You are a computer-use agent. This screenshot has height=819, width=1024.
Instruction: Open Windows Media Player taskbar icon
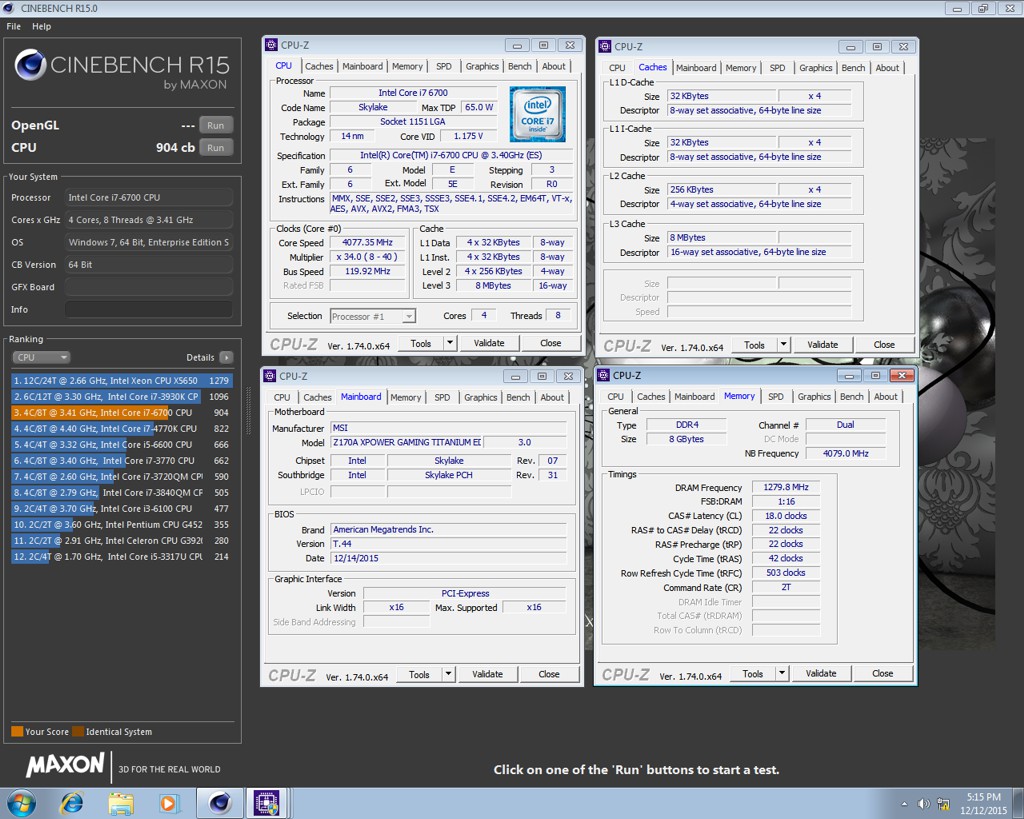(x=168, y=803)
